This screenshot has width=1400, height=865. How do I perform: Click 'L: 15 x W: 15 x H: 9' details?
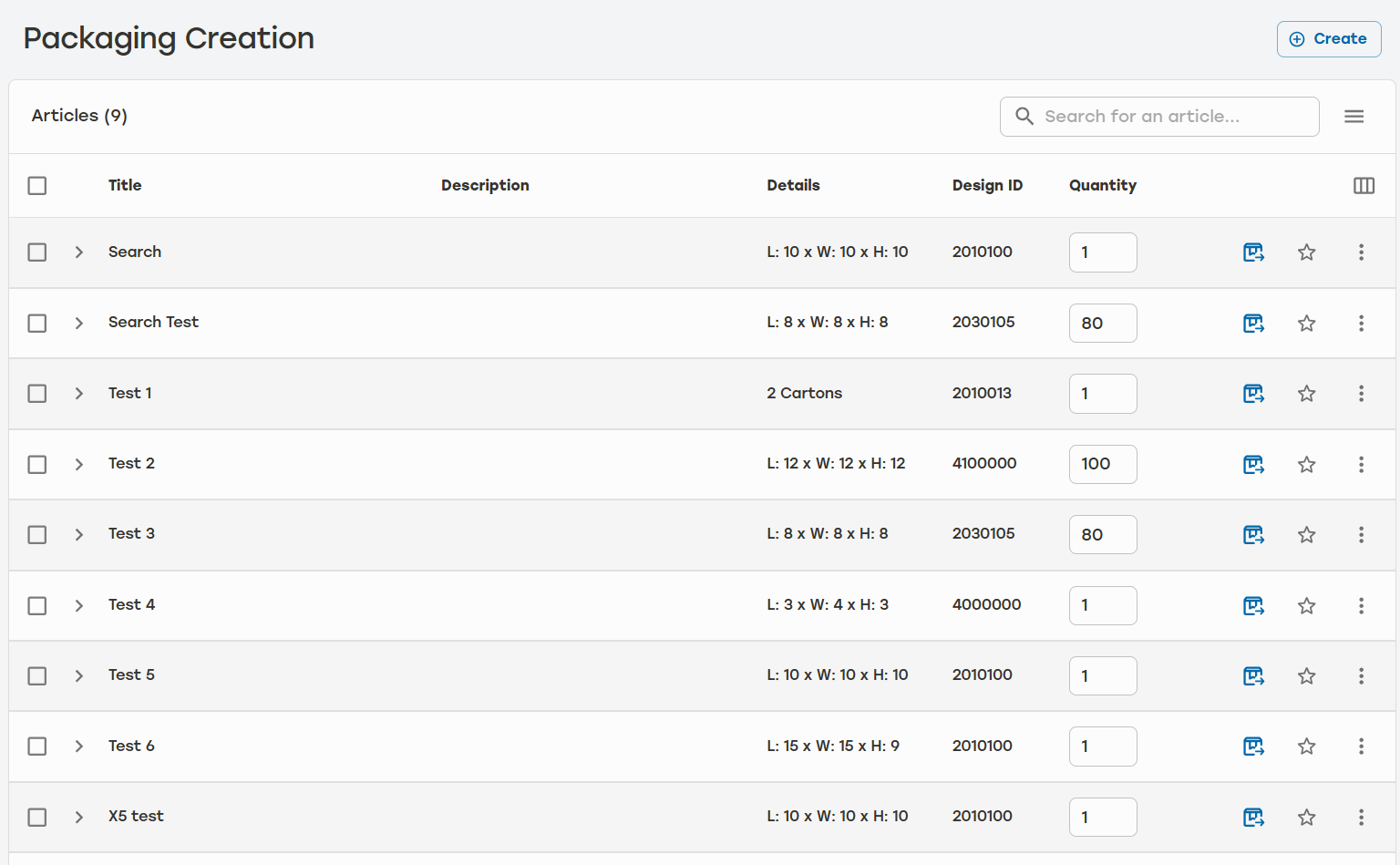[x=833, y=746]
